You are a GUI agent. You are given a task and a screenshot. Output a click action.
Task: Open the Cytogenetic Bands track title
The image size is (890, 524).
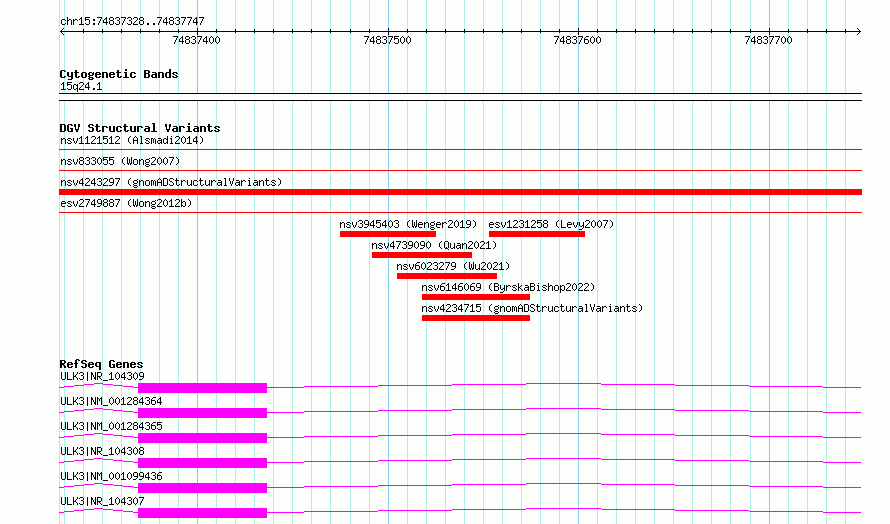point(119,74)
